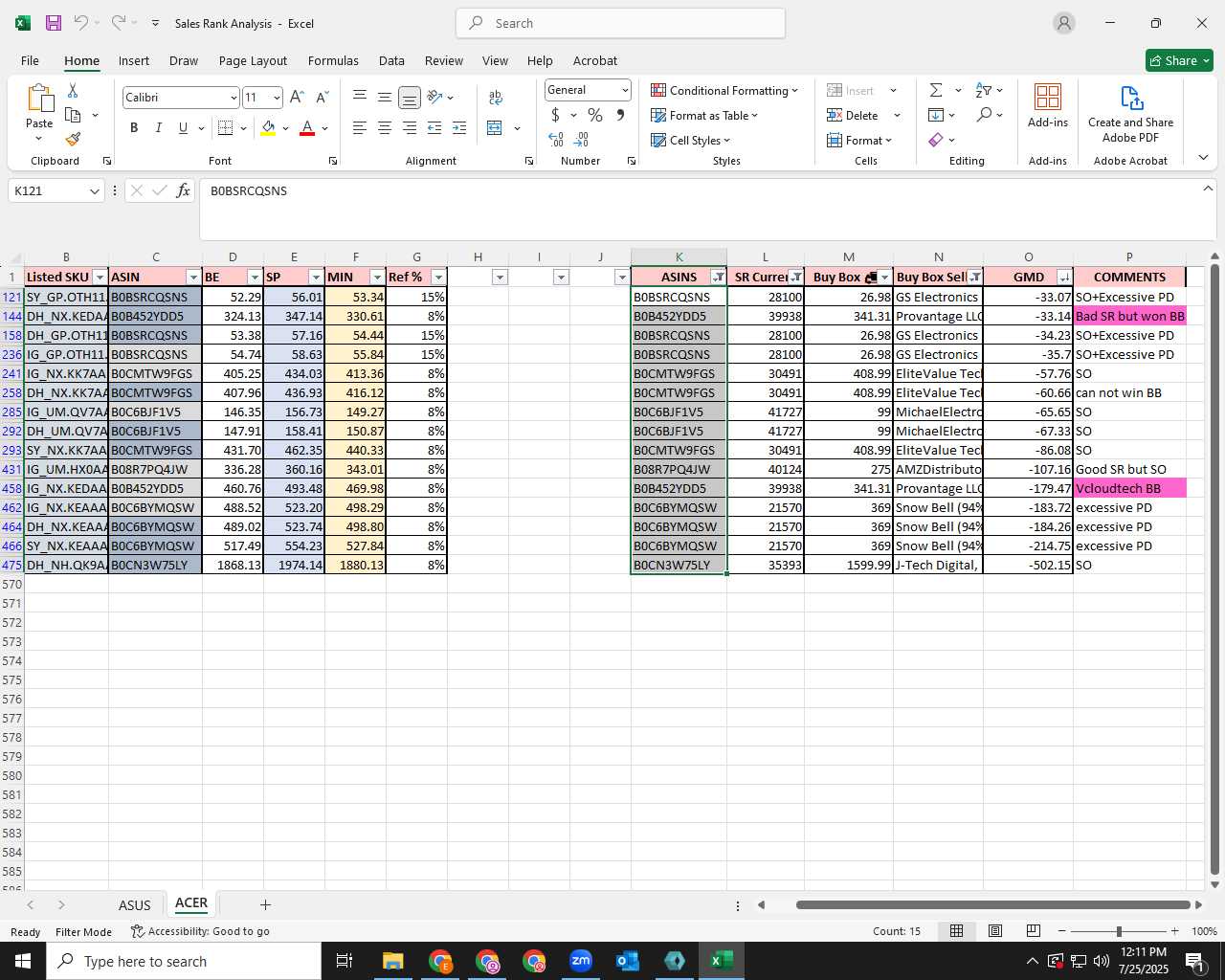Toggle Italic formatting
The height and width of the screenshot is (980, 1225).
tap(158, 127)
